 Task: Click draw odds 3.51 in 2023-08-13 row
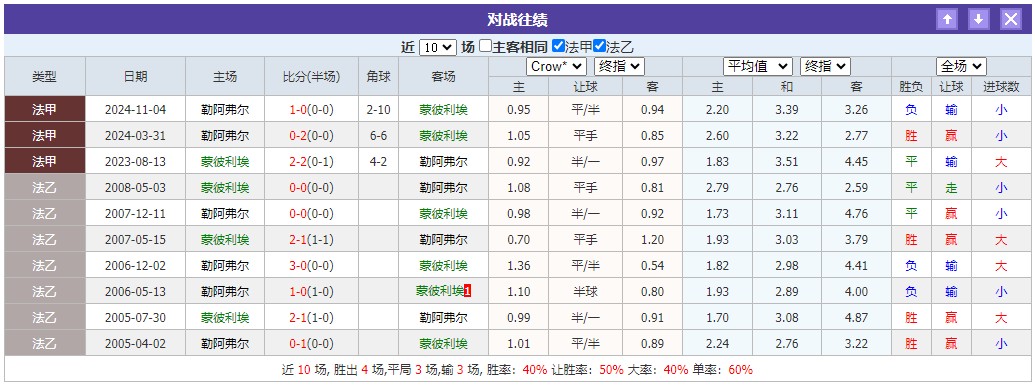[787, 161]
